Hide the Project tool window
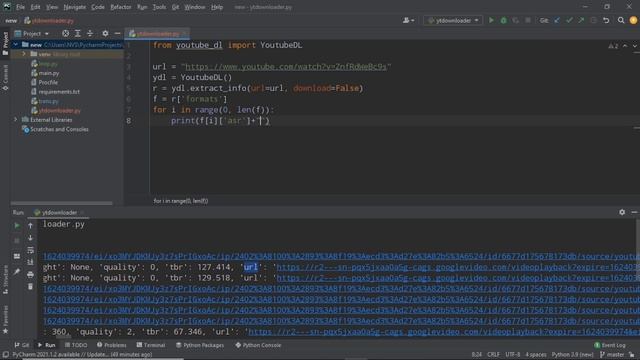This screenshot has width=640, height=360. click(117, 33)
